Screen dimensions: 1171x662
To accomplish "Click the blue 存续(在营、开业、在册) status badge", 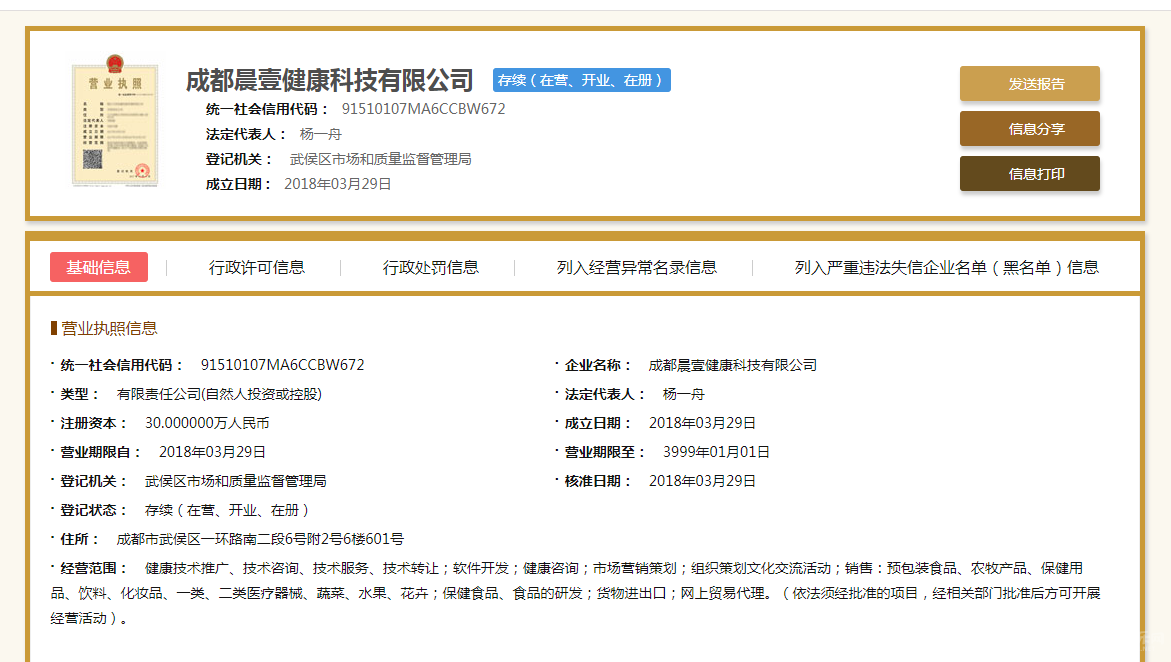I will pos(582,80).
